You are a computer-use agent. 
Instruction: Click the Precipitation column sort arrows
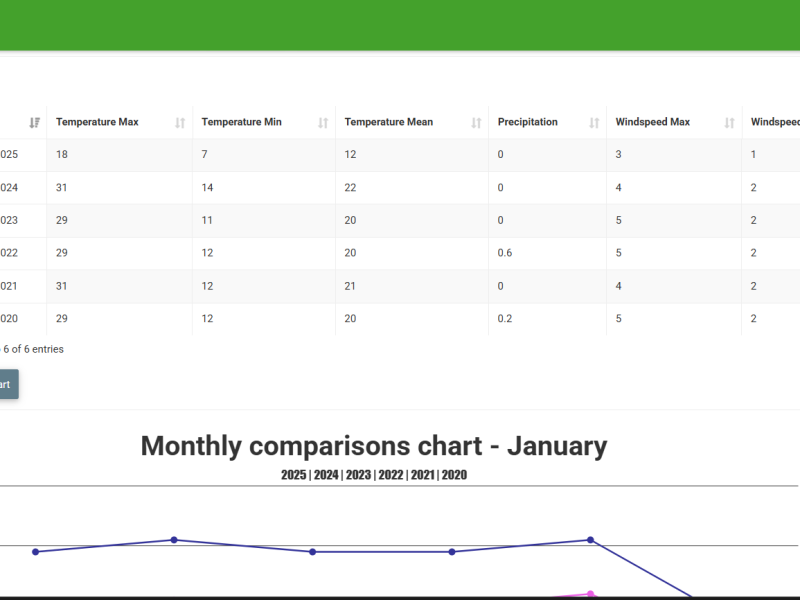(594, 123)
